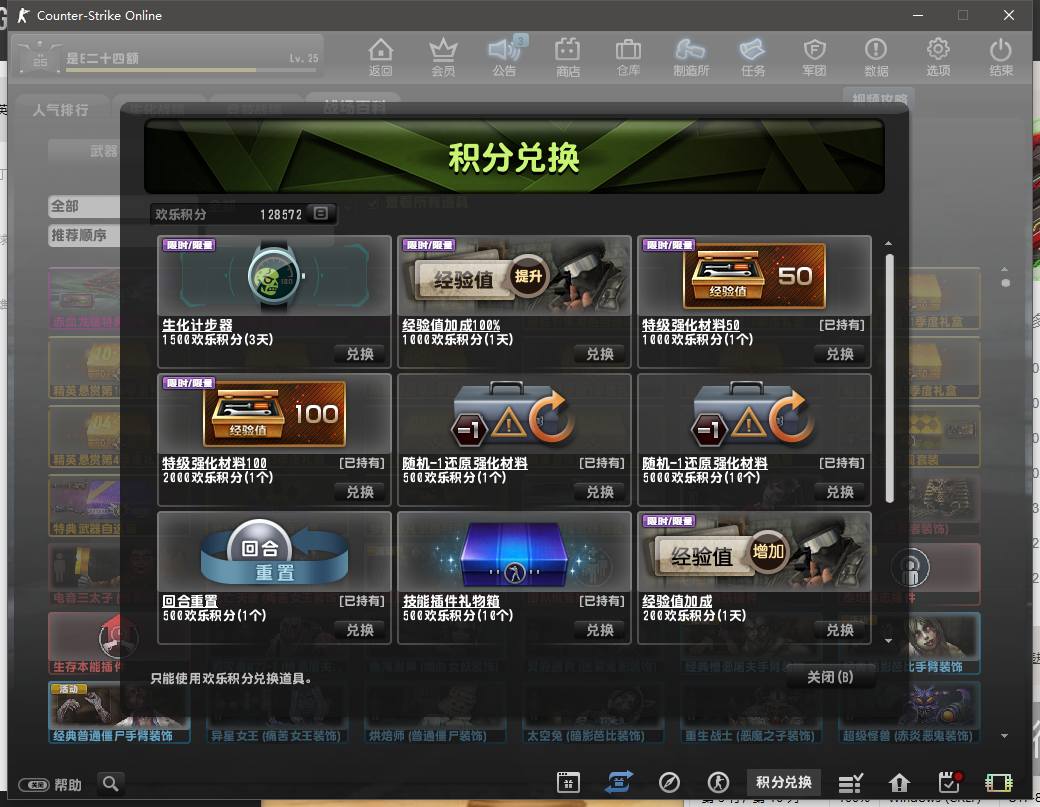Open the 选项 options gear icon

point(938,56)
